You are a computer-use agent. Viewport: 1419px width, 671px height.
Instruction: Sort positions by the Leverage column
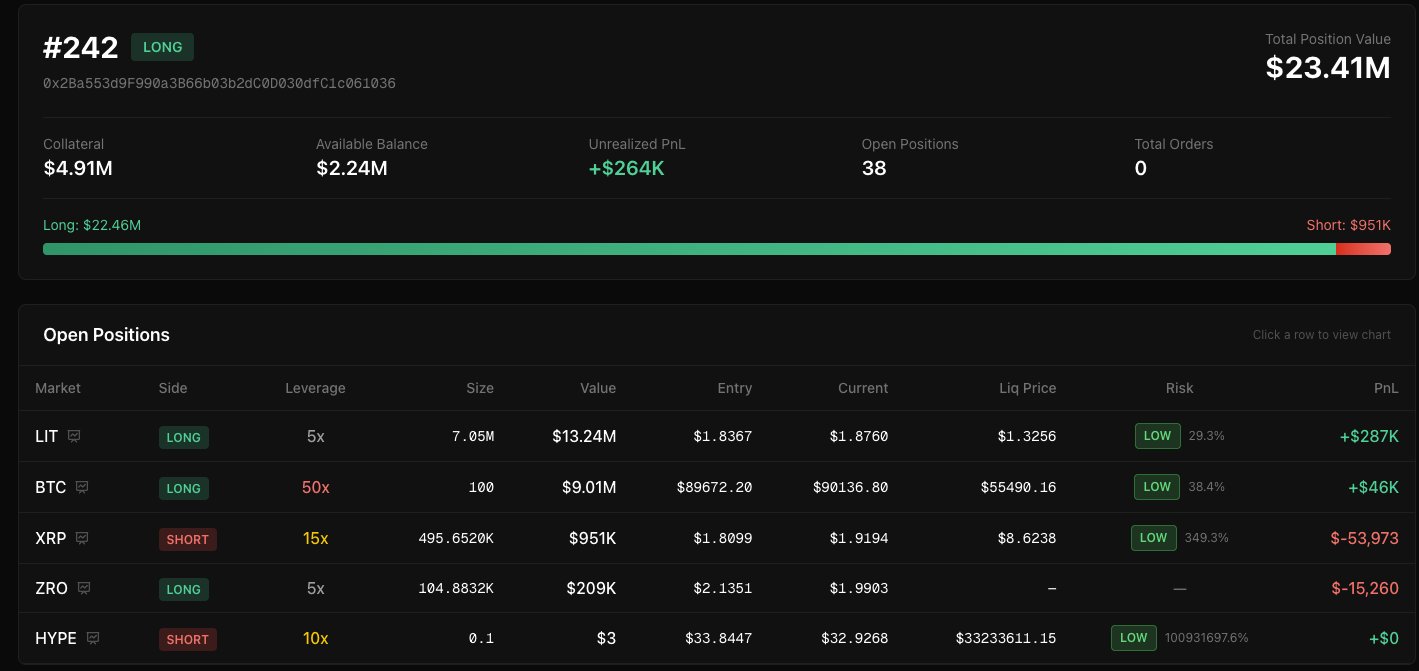click(x=315, y=388)
